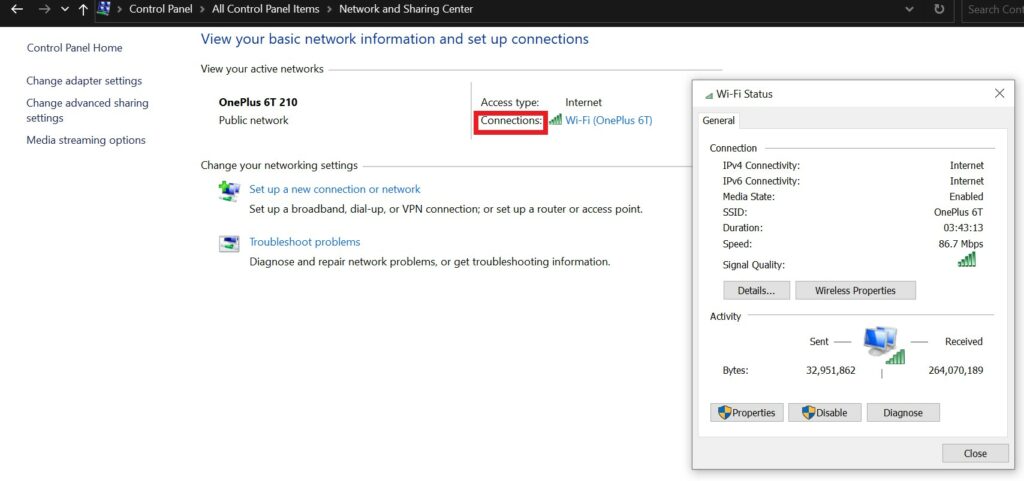1024x481 pixels.
Task: Click sent bytes value 32,951,862
Action: pos(831,370)
